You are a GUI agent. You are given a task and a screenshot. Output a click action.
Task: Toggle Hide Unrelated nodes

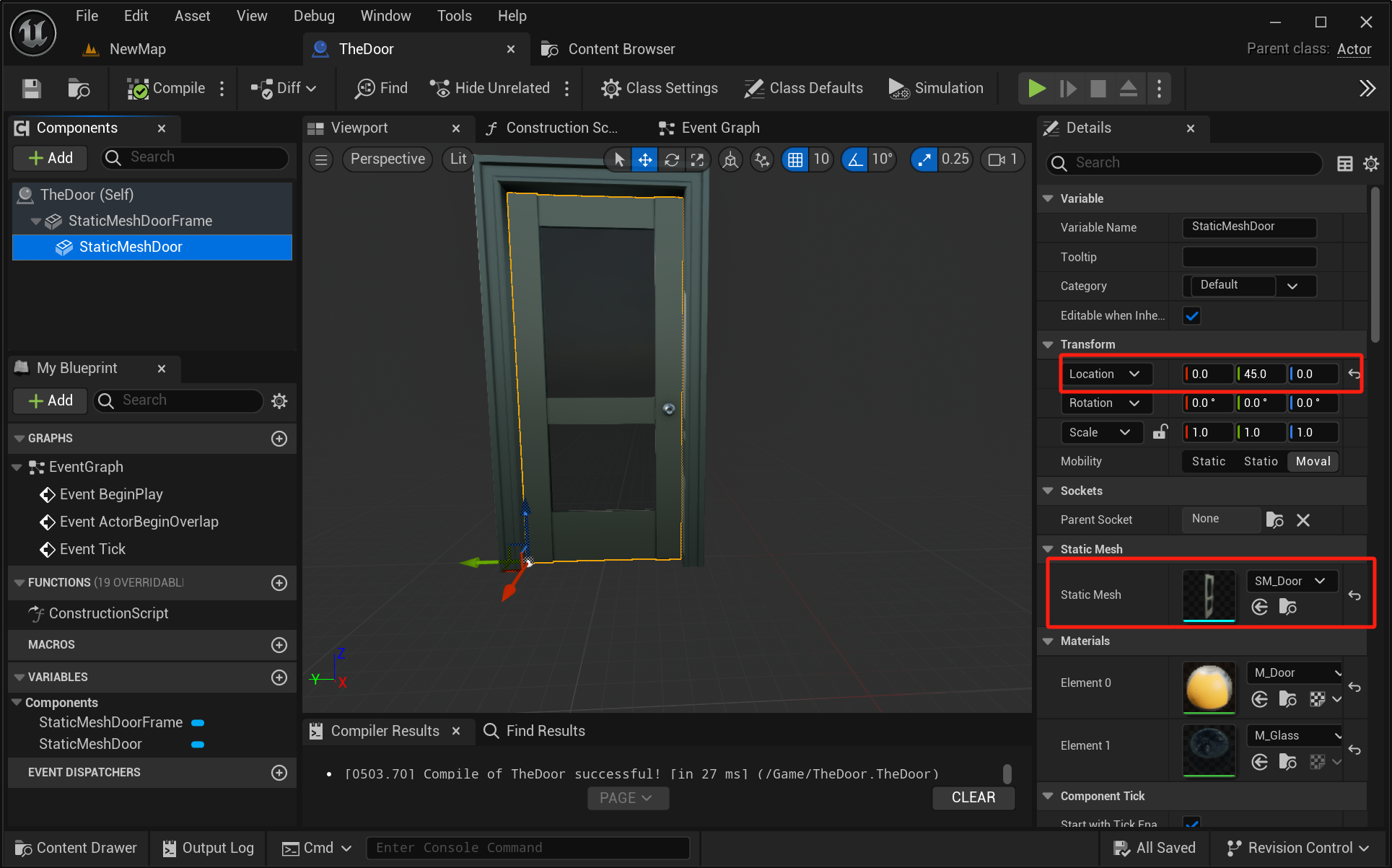click(490, 88)
